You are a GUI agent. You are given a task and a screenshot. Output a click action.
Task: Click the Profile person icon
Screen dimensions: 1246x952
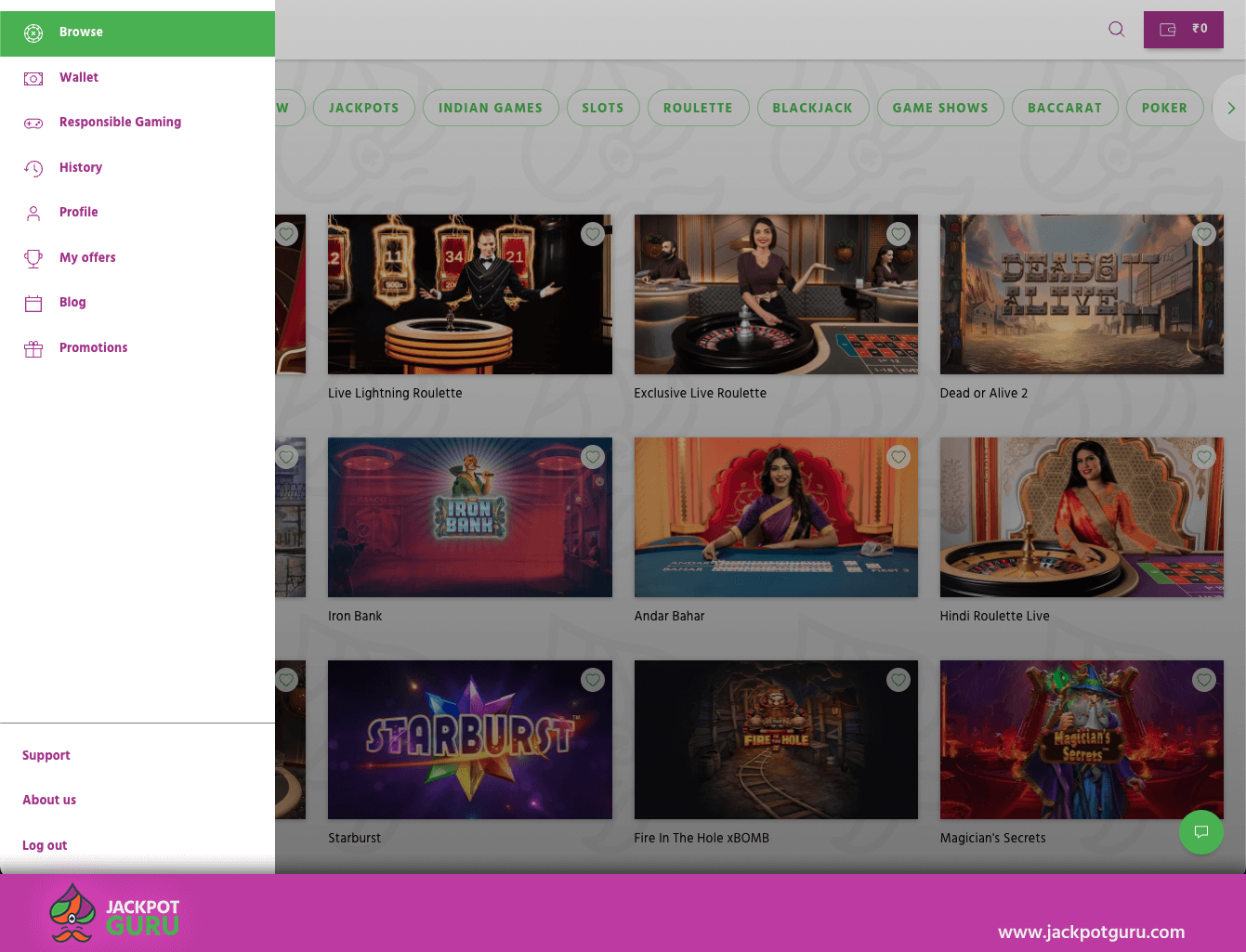click(x=33, y=214)
